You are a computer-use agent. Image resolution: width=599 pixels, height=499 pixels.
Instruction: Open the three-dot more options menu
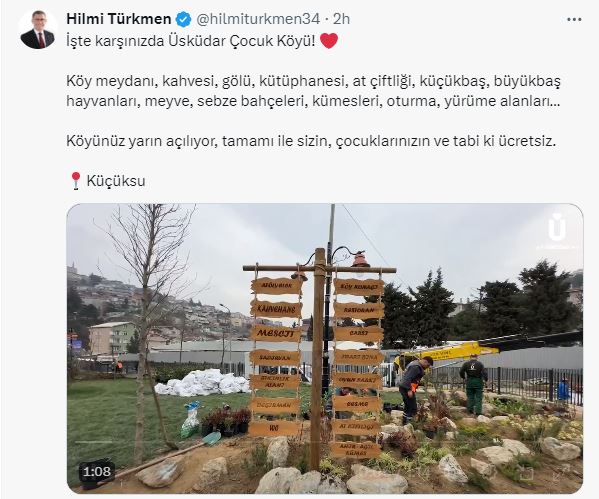click(574, 19)
